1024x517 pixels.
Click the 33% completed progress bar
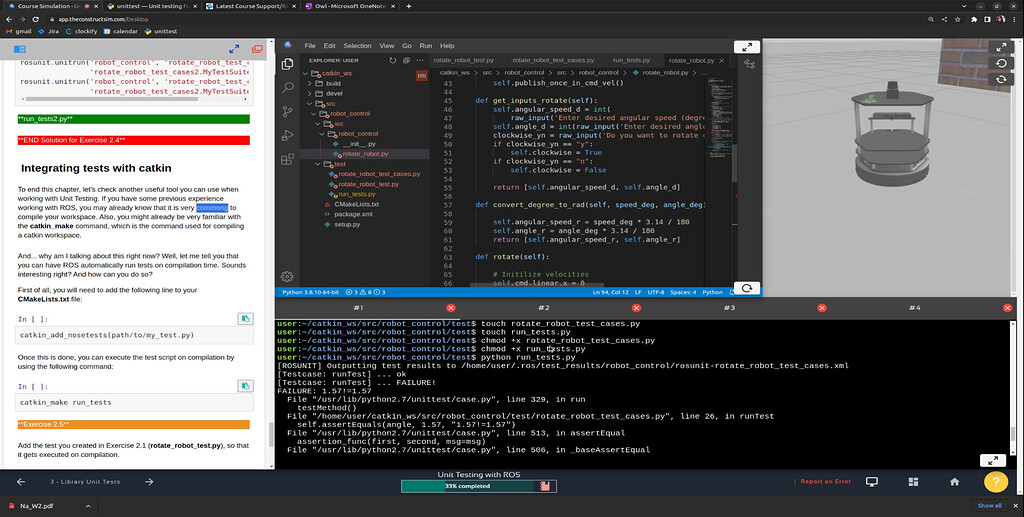click(x=478, y=486)
